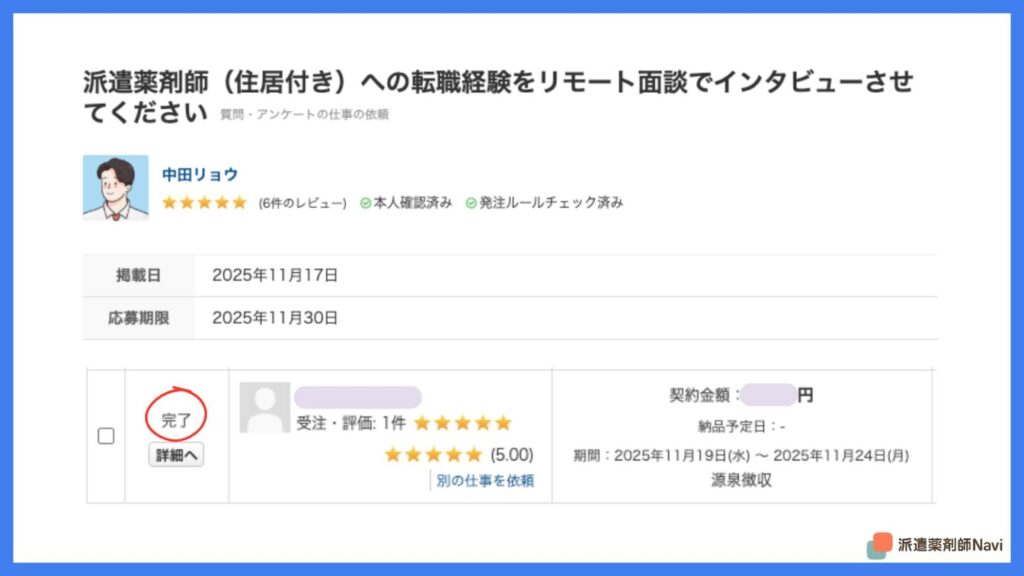Click the 本人確認済み green check icon
This screenshot has height=576, width=1024.
pyautogui.click(x=367, y=203)
